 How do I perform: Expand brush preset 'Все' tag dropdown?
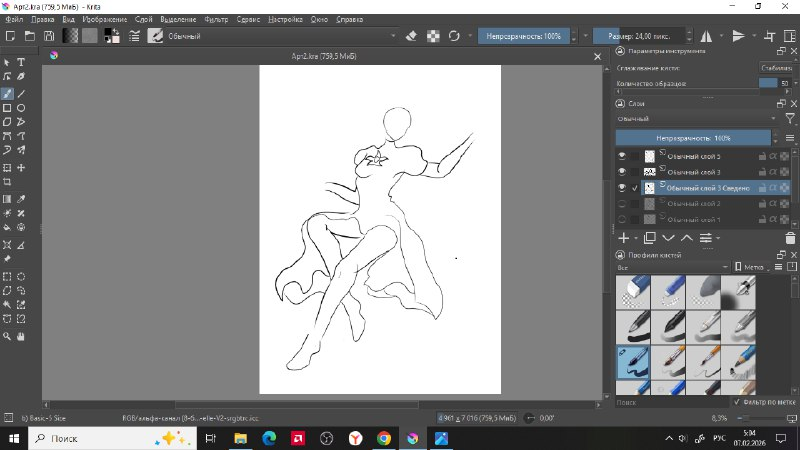click(670, 267)
